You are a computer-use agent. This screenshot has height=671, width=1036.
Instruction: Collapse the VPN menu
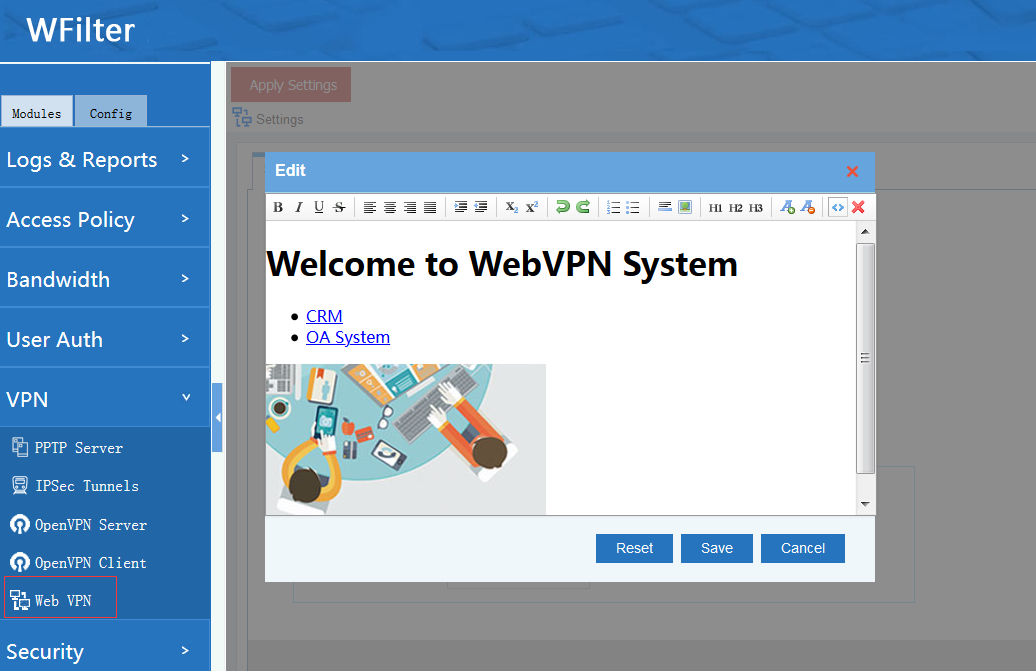[x=104, y=399]
